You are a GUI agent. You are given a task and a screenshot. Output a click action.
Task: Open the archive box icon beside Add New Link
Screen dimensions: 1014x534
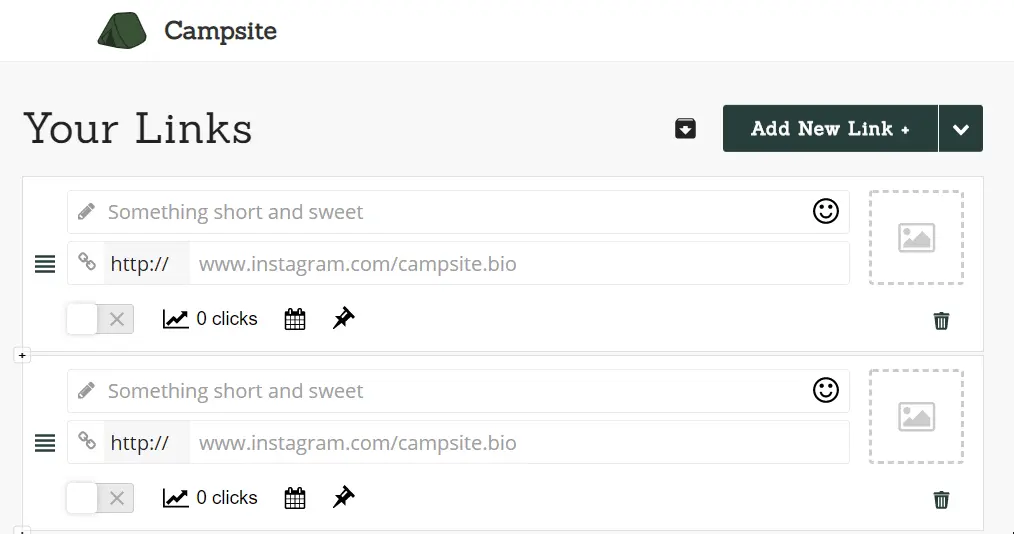685,128
